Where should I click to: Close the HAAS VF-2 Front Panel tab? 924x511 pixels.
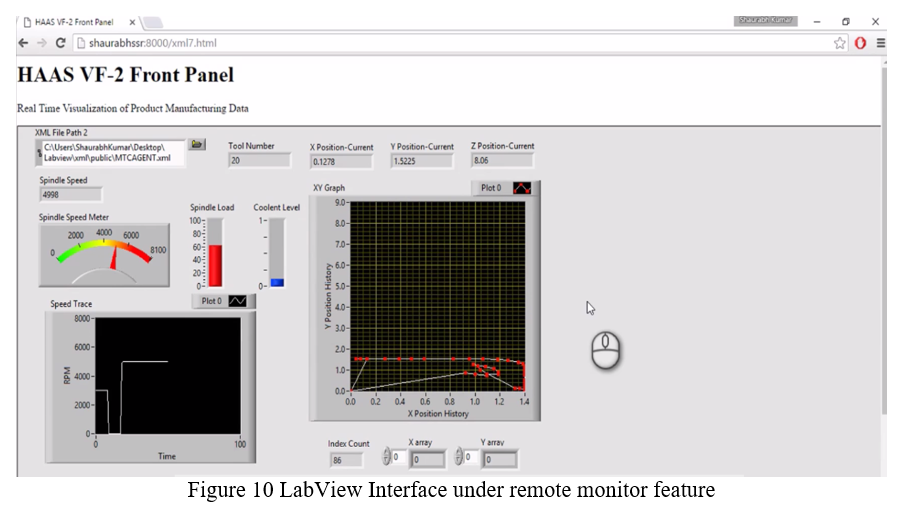pyautogui.click(x=132, y=22)
